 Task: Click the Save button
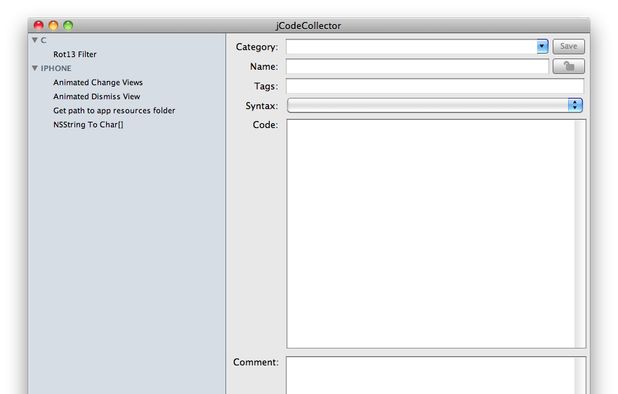point(568,46)
